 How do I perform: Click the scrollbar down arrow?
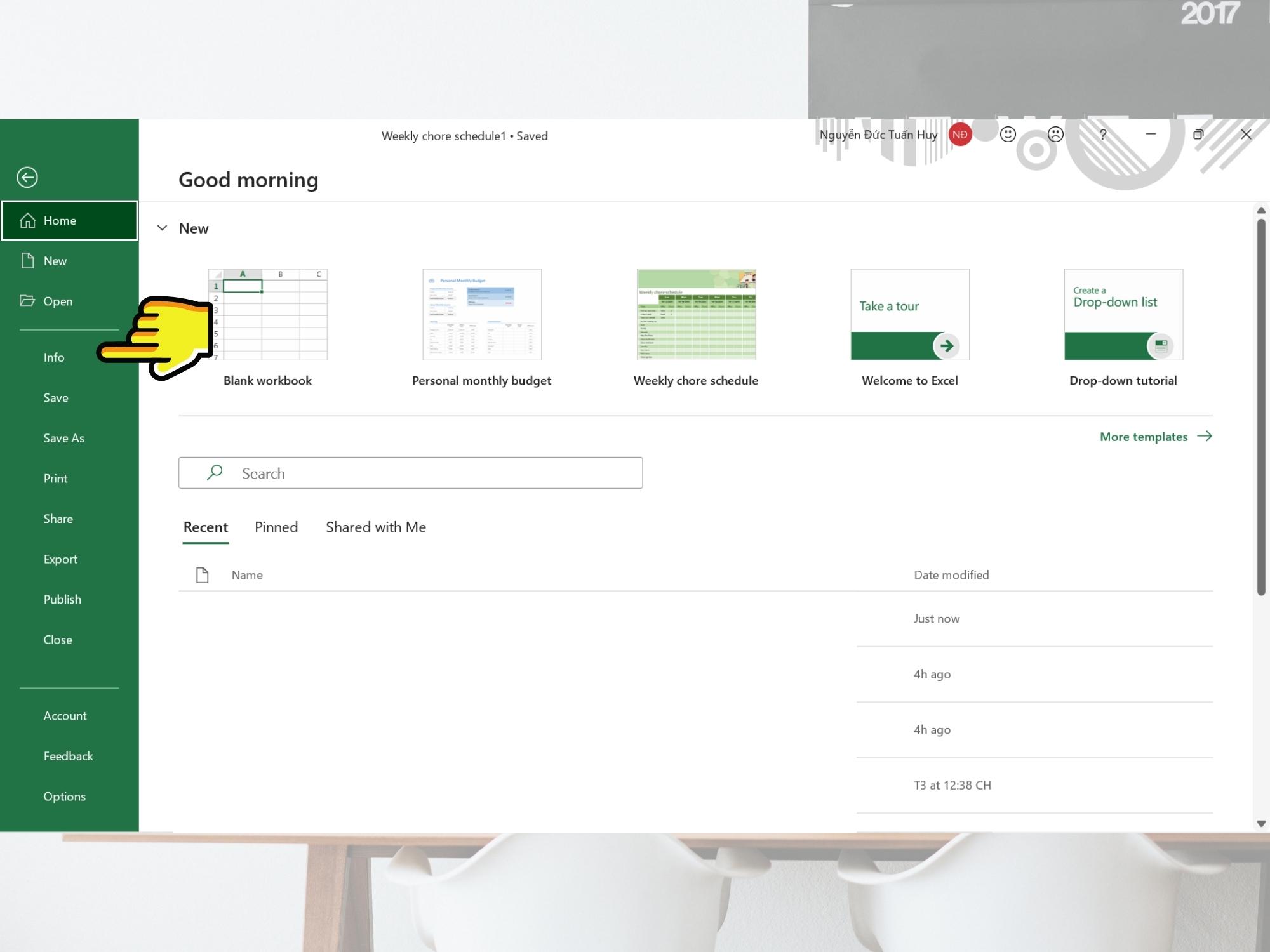tap(1261, 823)
